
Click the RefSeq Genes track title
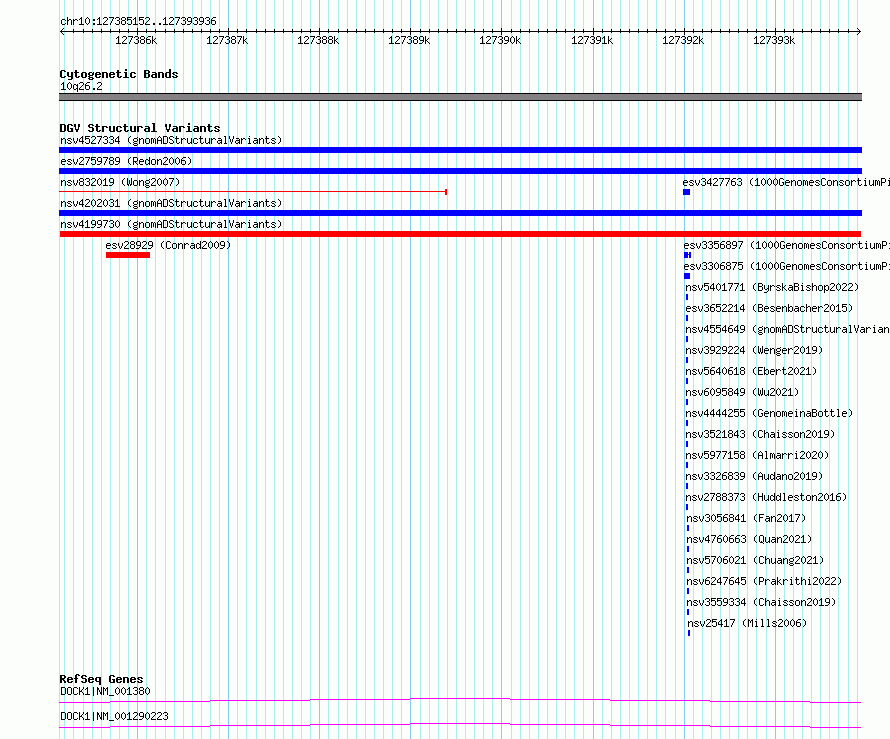coord(101,679)
